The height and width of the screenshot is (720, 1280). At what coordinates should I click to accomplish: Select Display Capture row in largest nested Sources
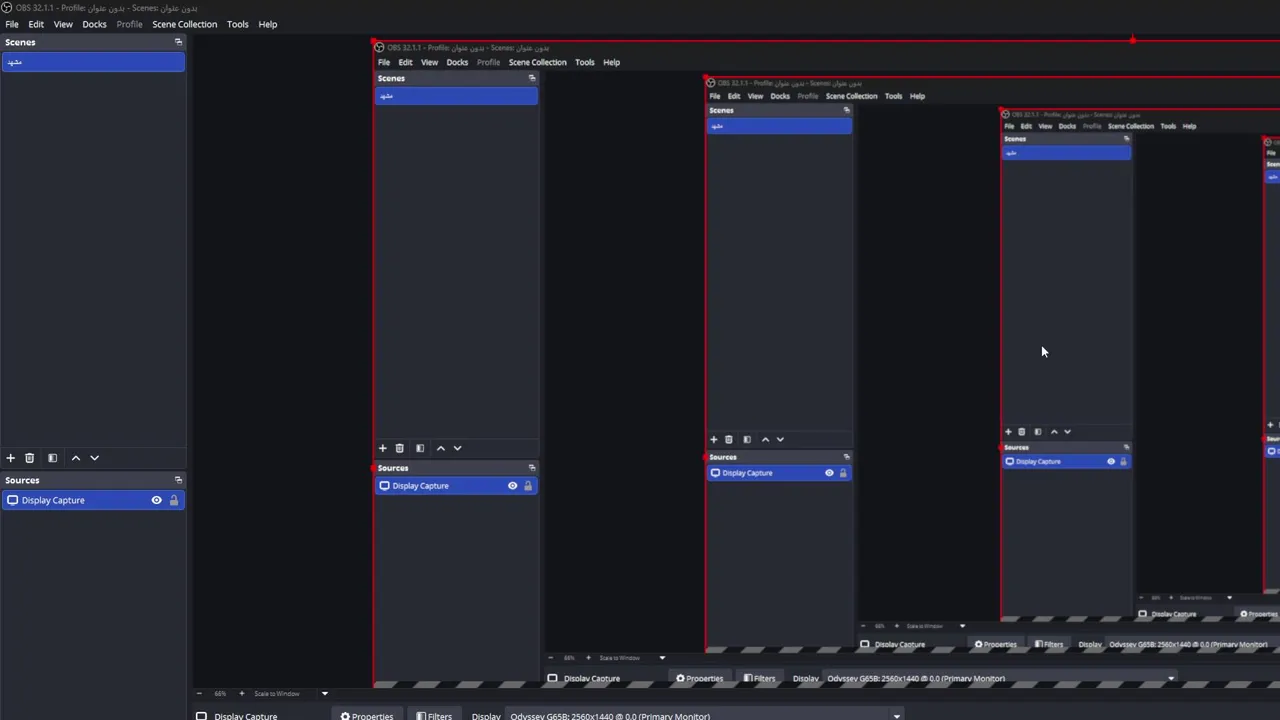[456, 486]
